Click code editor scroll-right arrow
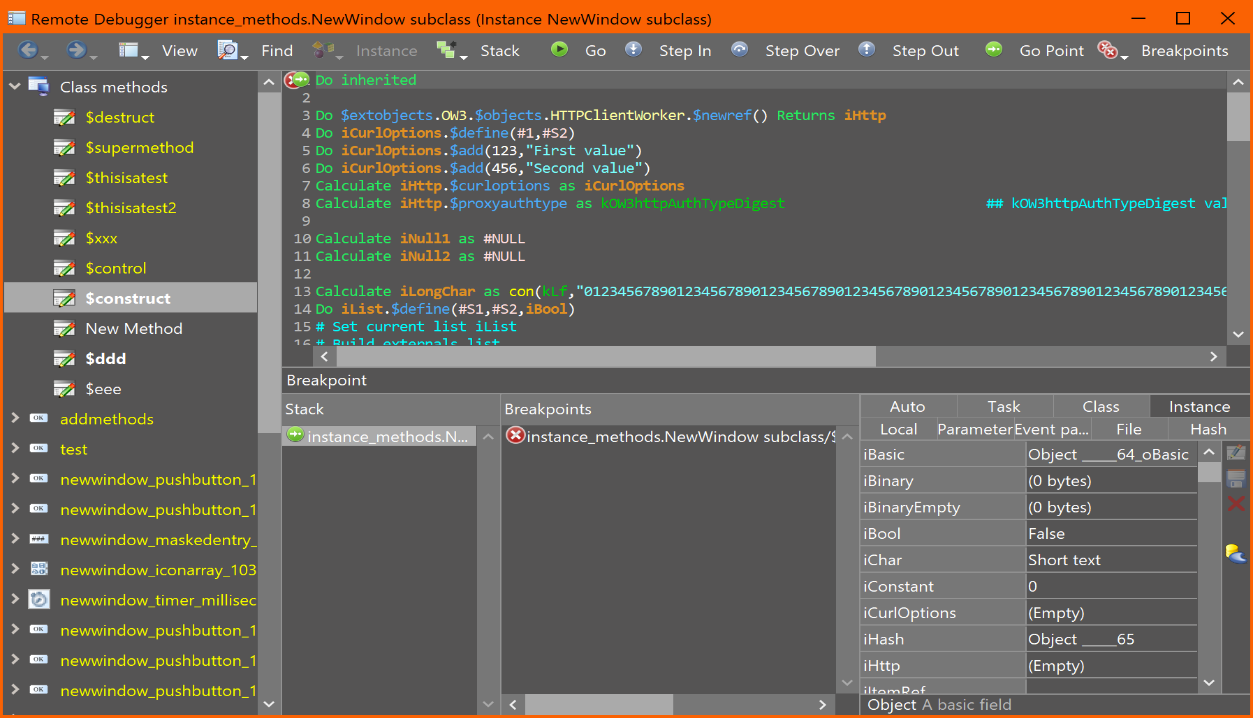Screen dimensions: 1253x718 click(1214, 356)
